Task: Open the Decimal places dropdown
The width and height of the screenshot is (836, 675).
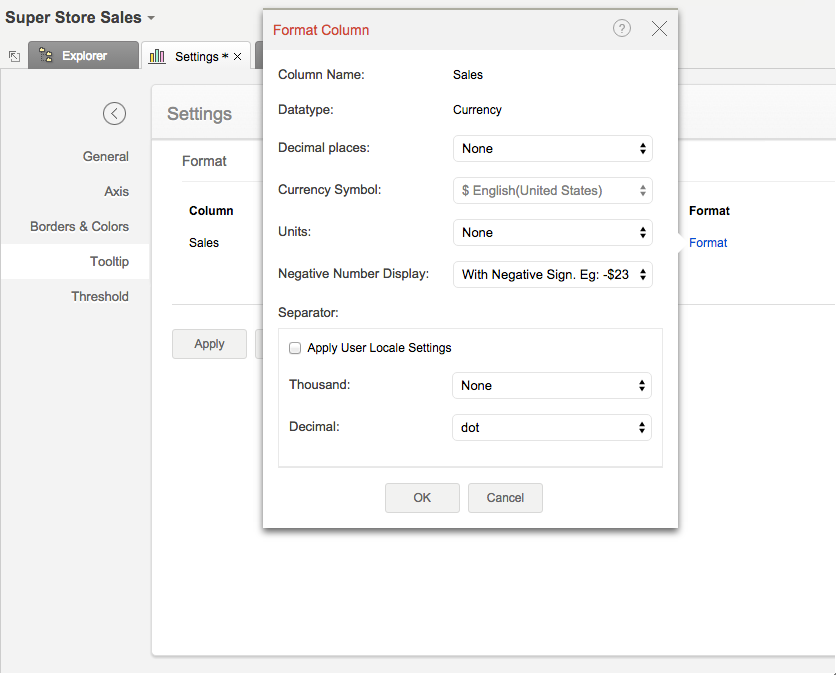Action: coord(552,149)
